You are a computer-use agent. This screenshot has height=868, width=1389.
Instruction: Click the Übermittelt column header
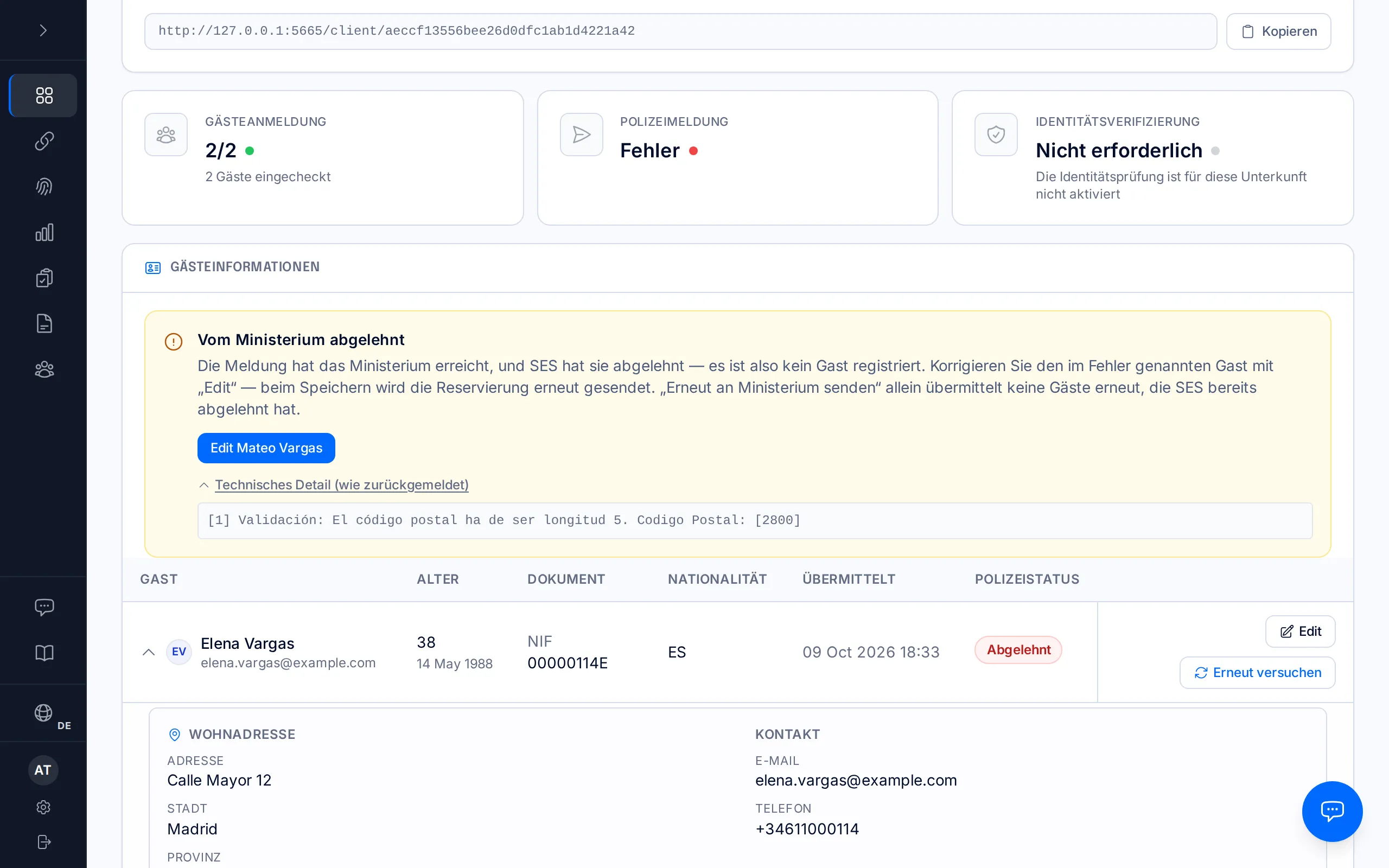pos(849,579)
